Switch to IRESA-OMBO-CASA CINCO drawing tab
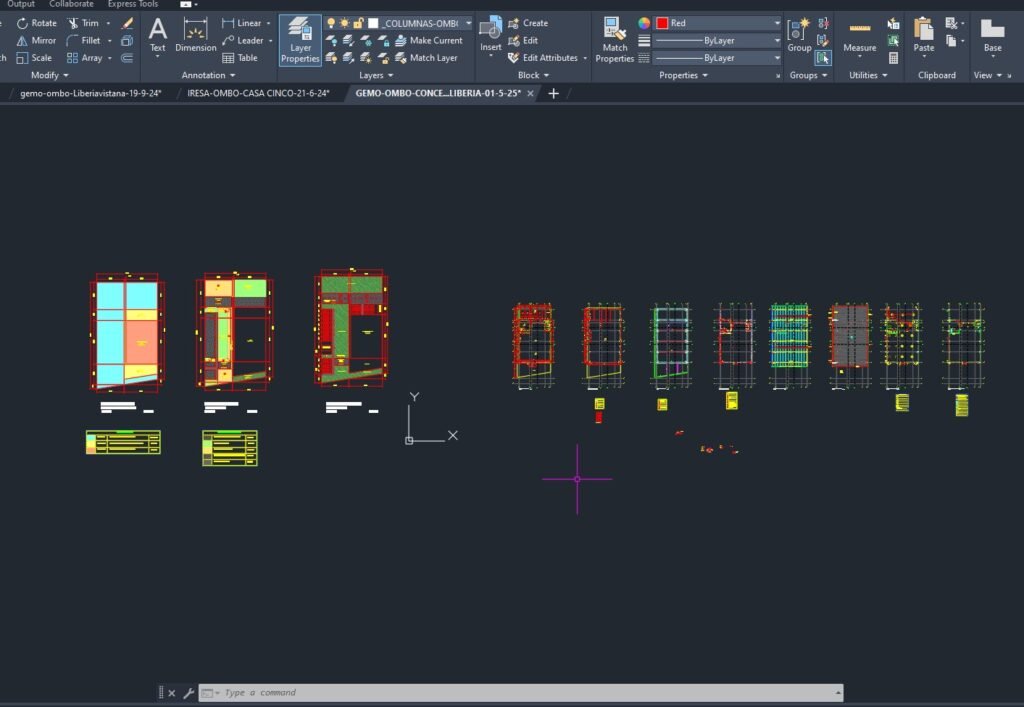1024x707 pixels. (x=258, y=93)
